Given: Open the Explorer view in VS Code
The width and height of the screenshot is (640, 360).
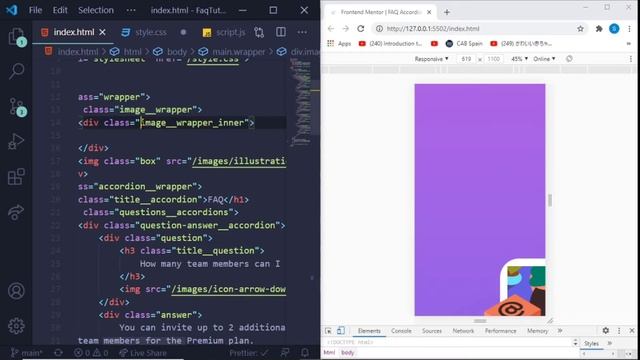Looking at the screenshot, I should point(16,36).
